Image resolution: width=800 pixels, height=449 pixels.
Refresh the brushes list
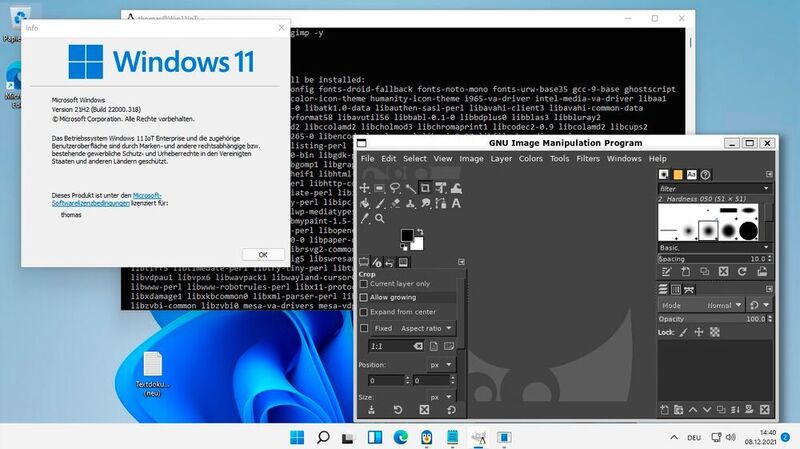coord(742,272)
